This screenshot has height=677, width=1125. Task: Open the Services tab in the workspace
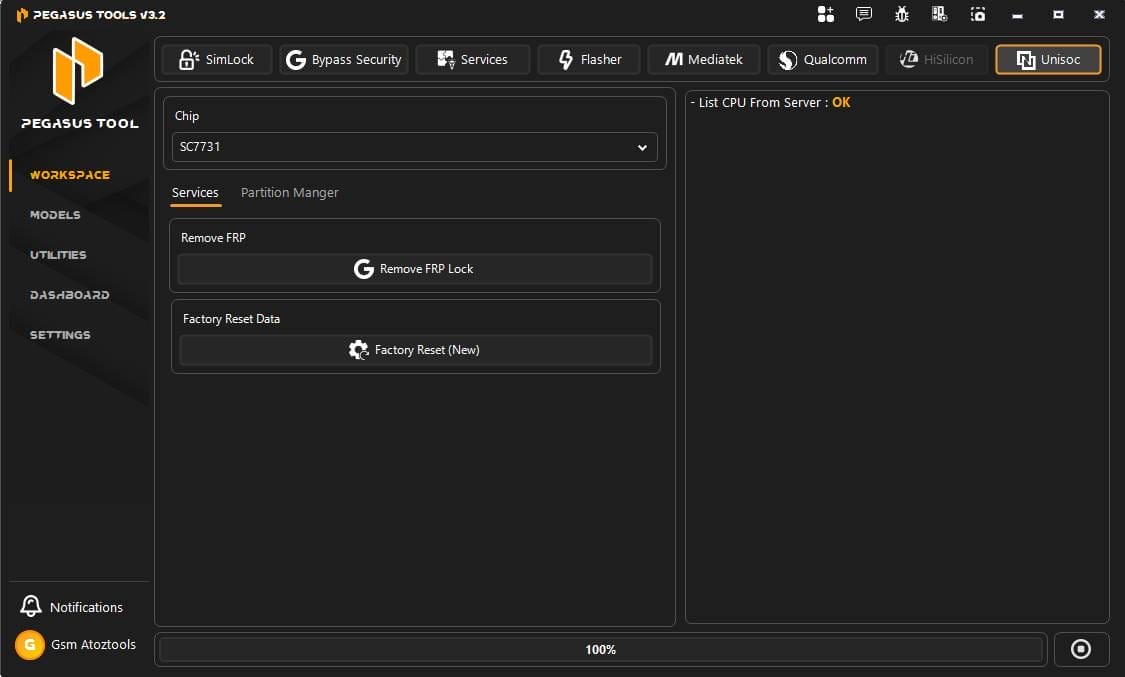[x=195, y=192]
